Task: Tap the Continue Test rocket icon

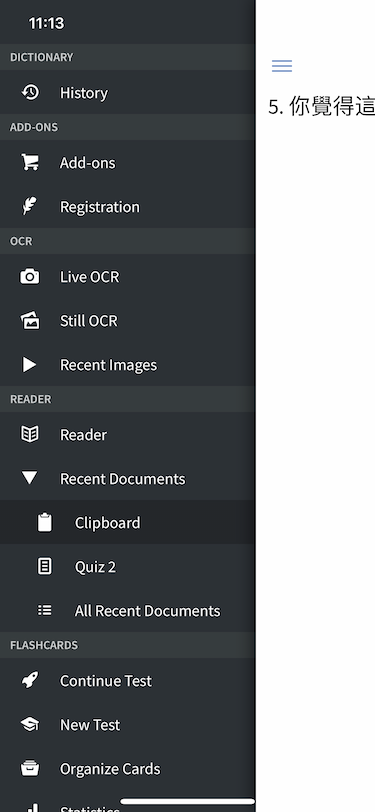Action: tap(30, 680)
